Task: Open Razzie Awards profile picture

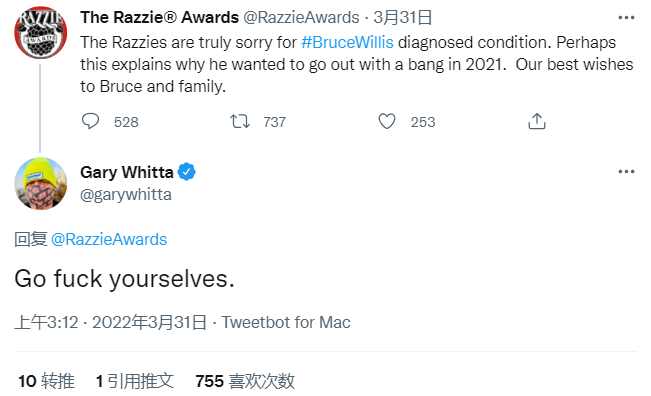Action: (41, 33)
